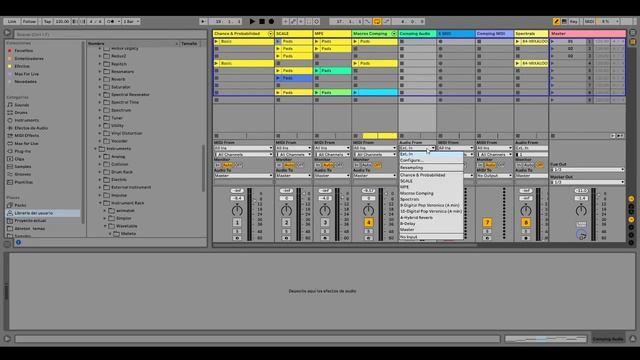Open MIDI From dropdown on first track
Image resolution: width=640 pixels, height=360 pixels.
243,148
